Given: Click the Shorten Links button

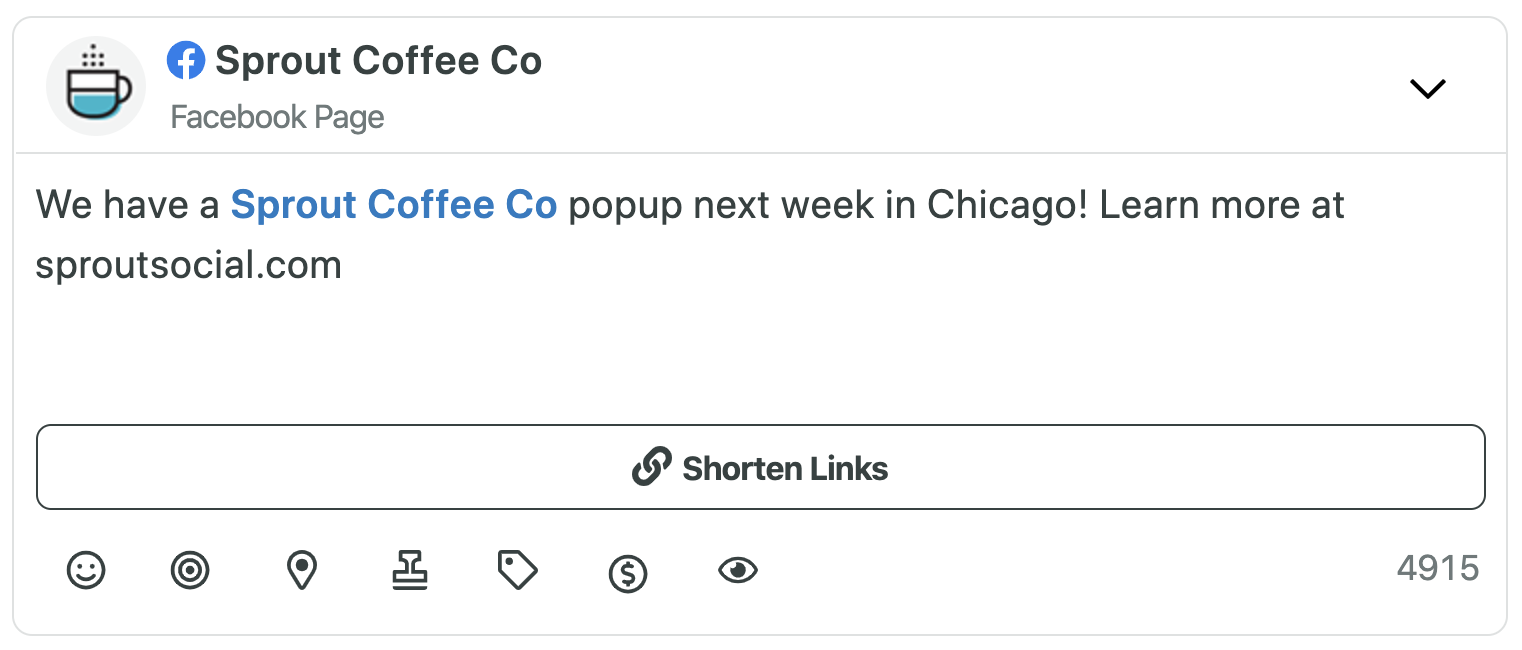Looking at the screenshot, I should (x=760, y=467).
